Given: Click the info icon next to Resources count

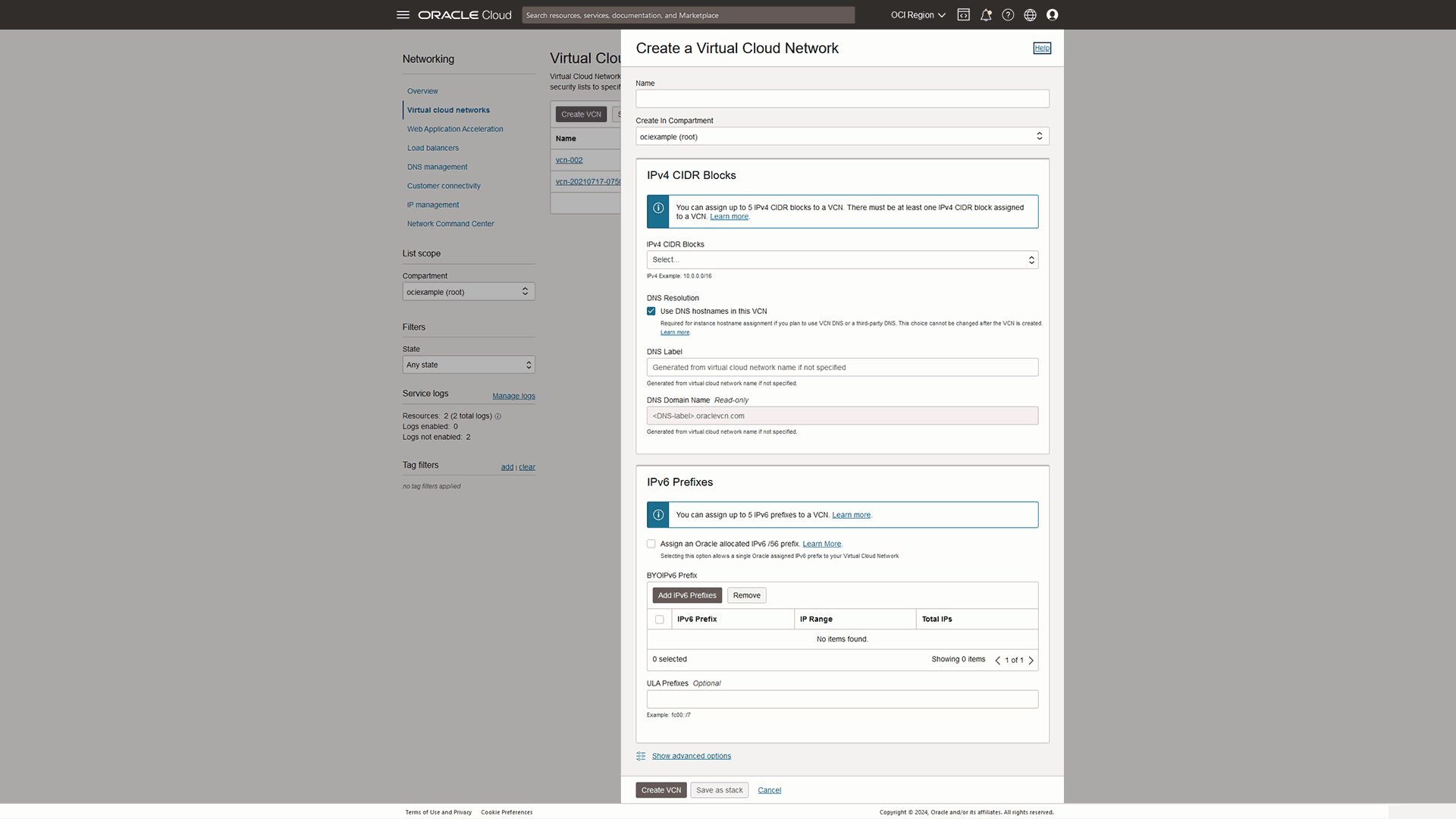Looking at the screenshot, I should (497, 416).
